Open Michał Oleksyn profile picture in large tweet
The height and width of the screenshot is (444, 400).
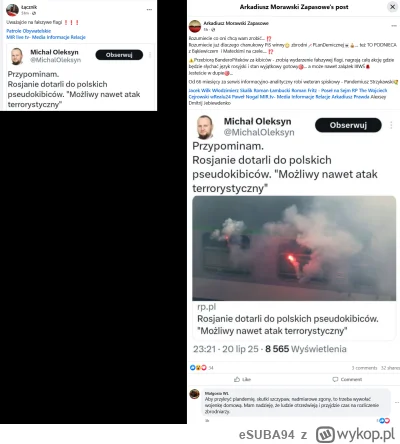[205, 127]
